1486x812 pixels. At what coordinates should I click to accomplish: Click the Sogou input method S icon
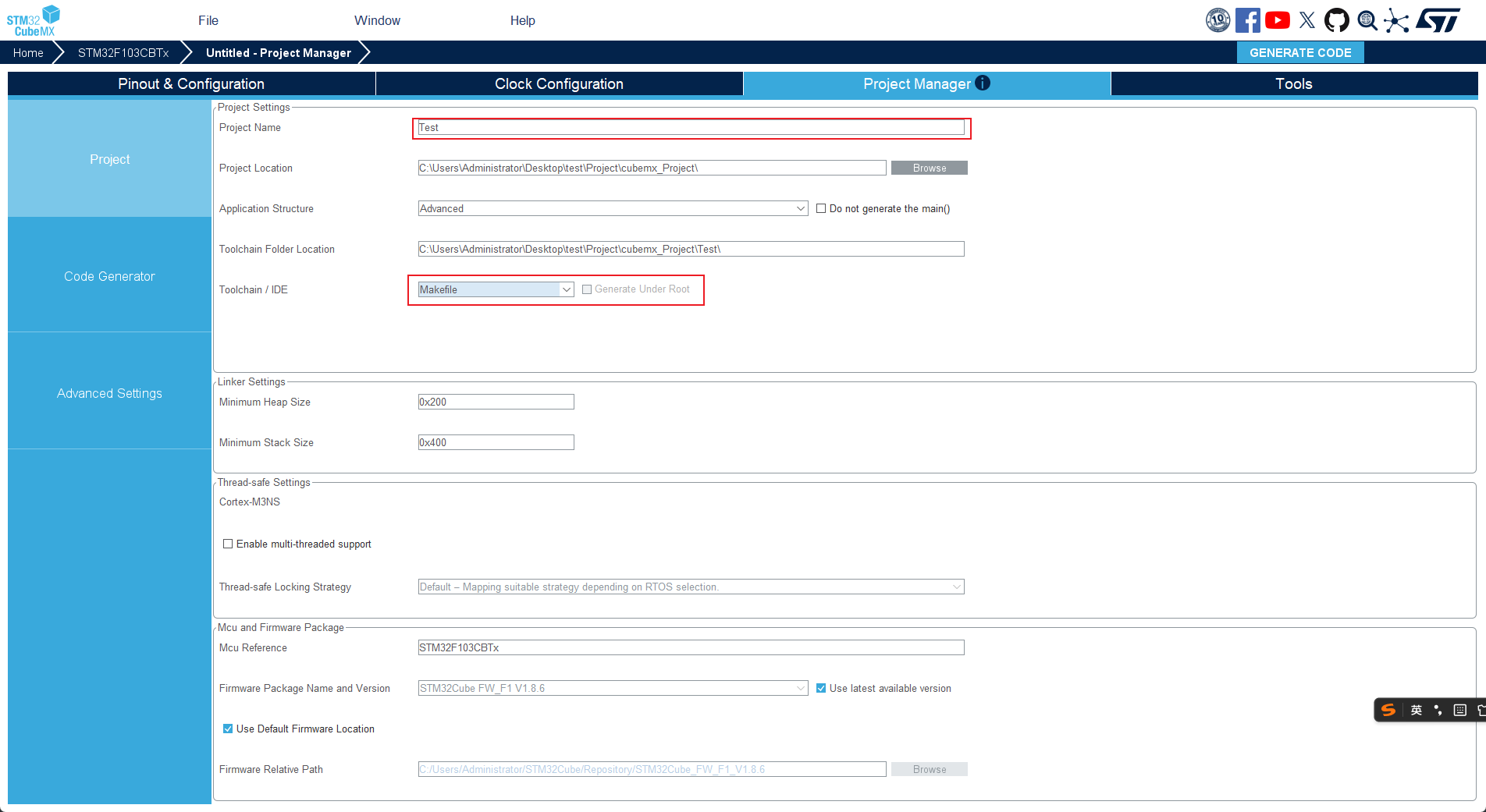pyautogui.click(x=1388, y=710)
